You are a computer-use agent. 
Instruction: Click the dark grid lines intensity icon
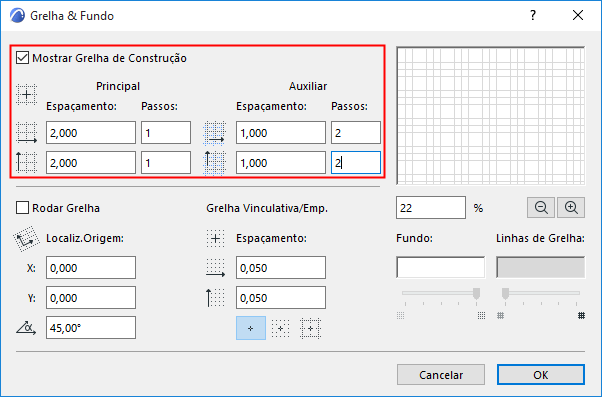pos(581,316)
